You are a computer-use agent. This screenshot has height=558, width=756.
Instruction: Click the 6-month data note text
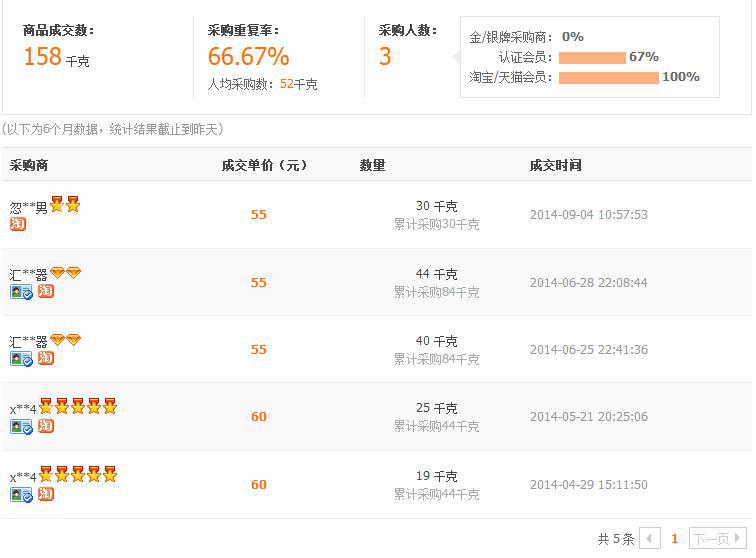click(112, 129)
